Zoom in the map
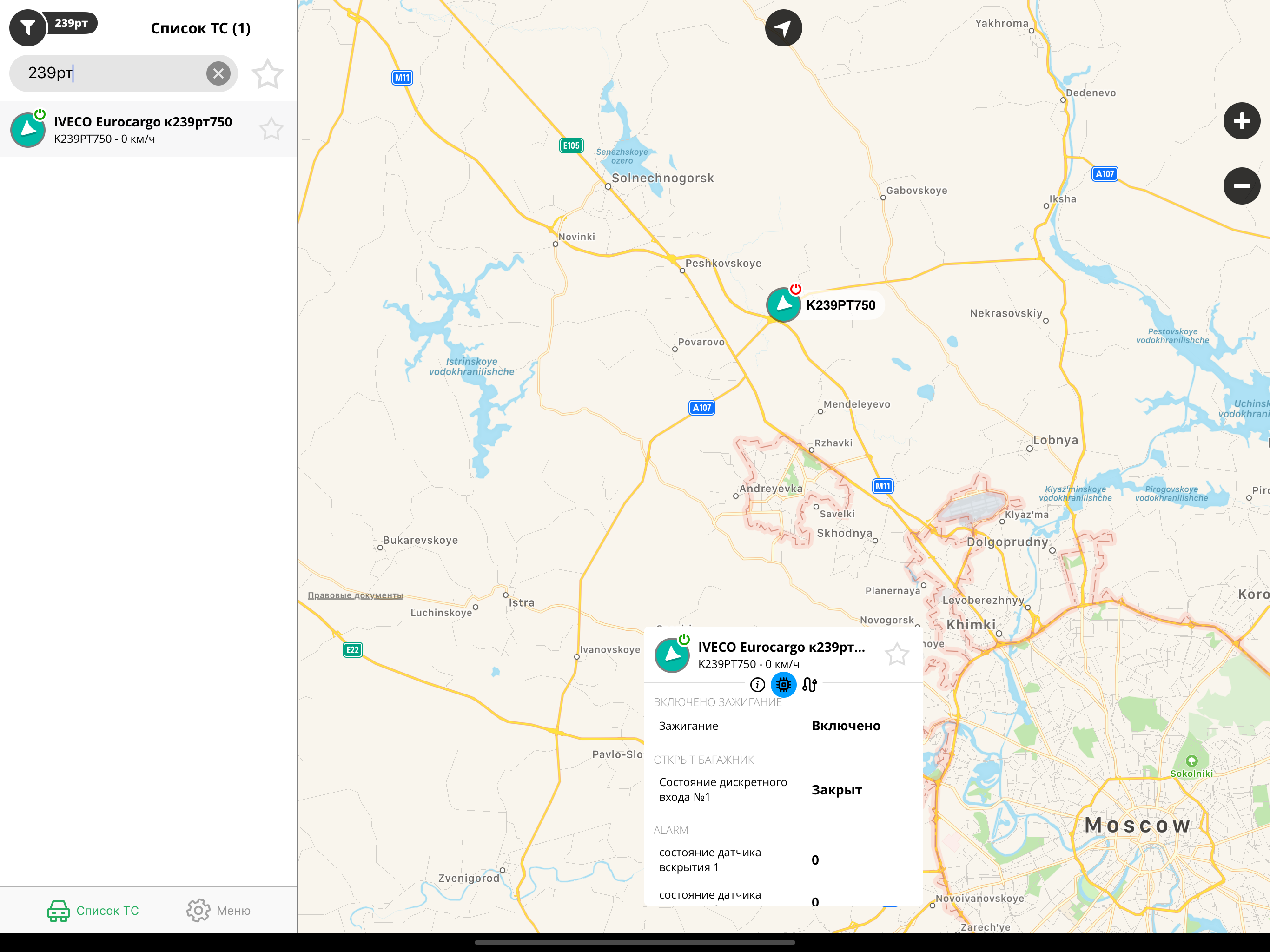The width and height of the screenshot is (1270, 952). 1241,120
